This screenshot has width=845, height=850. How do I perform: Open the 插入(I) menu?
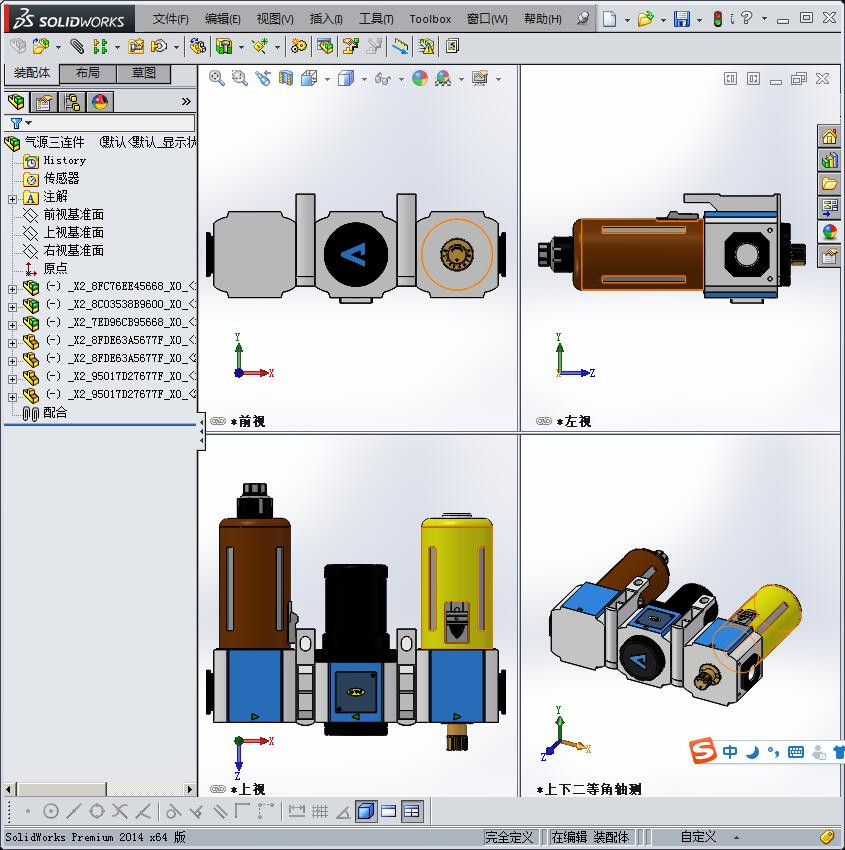[x=326, y=19]
